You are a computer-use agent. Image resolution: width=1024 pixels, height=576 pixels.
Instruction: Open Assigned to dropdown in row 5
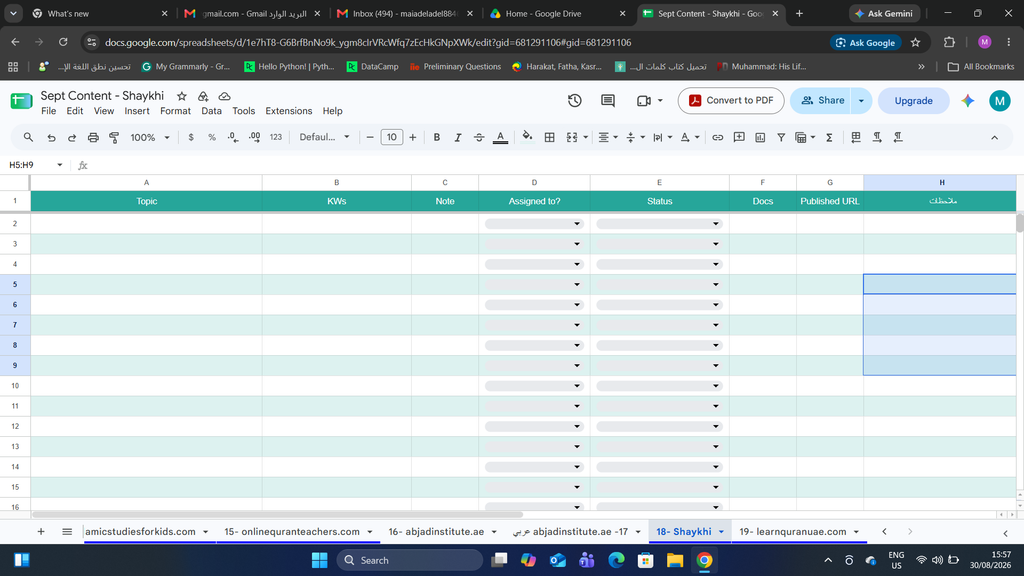point(534,284)
